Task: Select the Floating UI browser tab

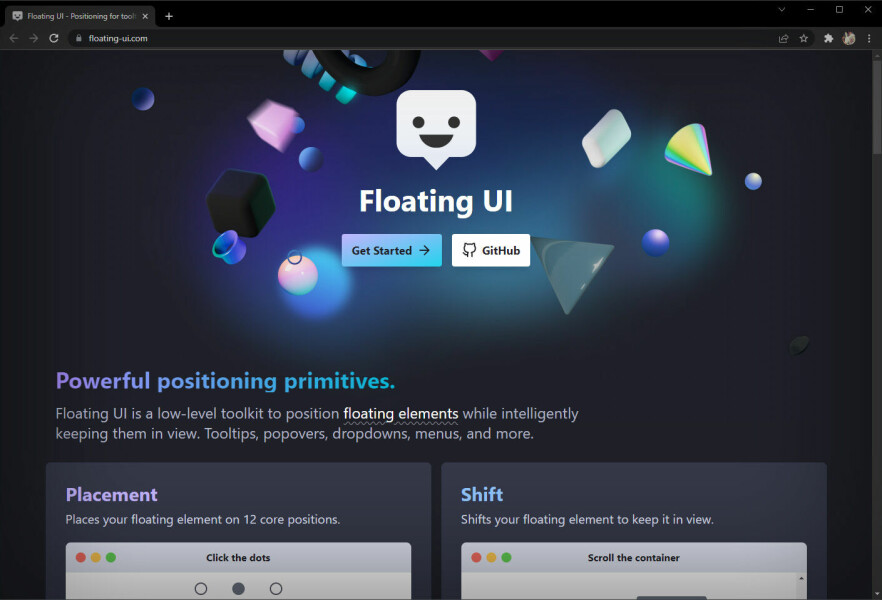Action: coord(80,16)
